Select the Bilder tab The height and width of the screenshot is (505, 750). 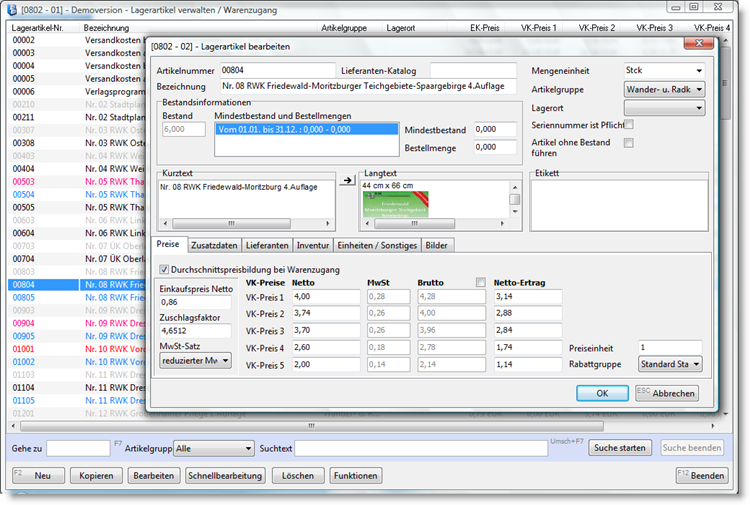(436, 245)
